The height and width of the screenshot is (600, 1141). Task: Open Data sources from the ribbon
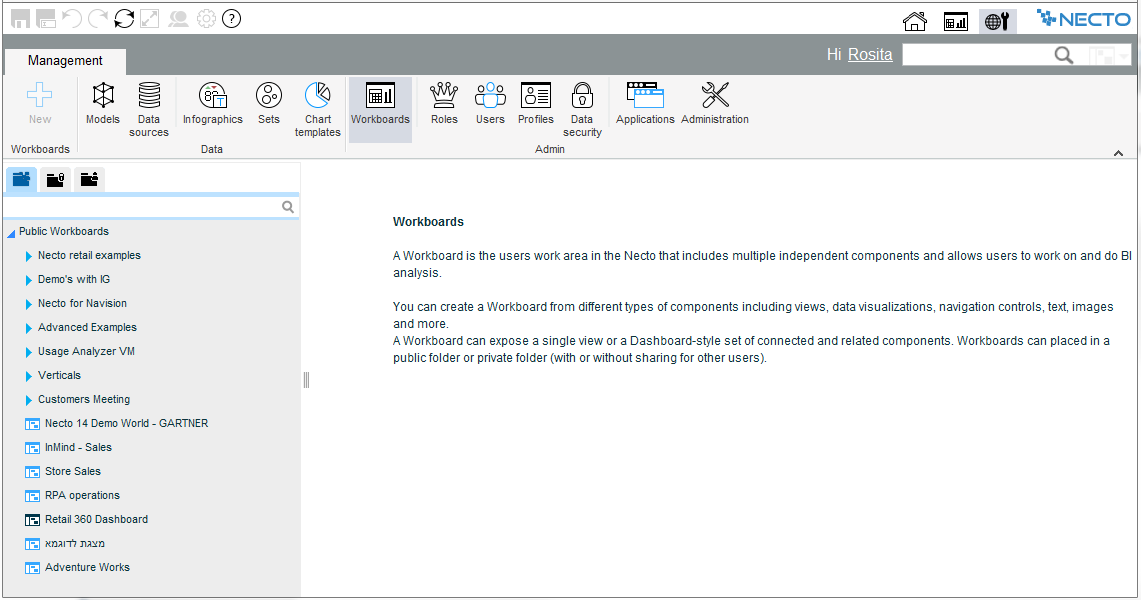(149, 104)
